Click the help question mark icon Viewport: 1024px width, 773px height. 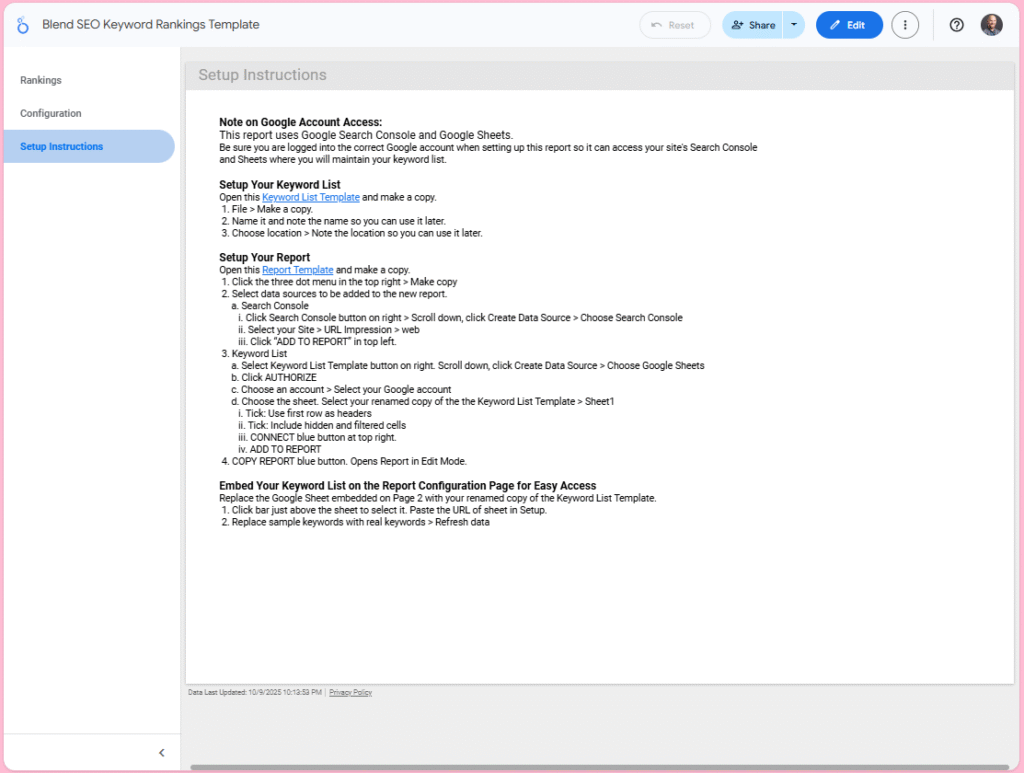point(956,24)
